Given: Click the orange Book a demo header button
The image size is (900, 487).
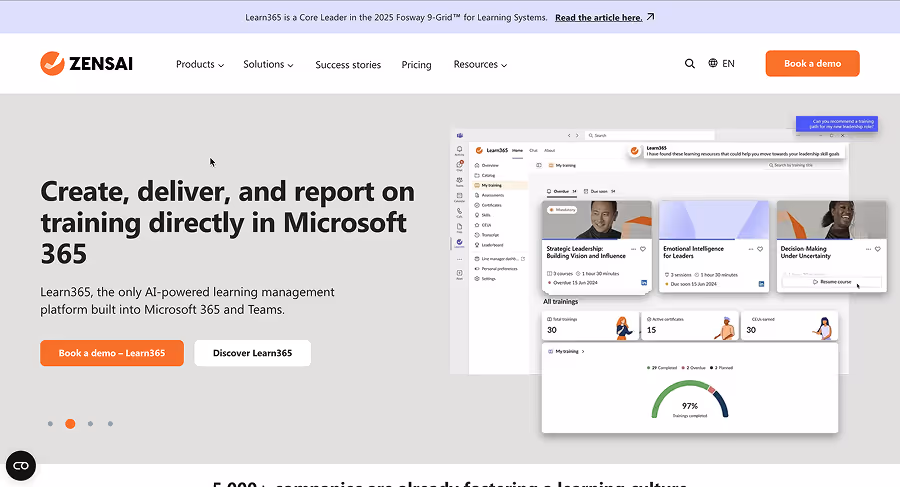Looking at the screenshot, I should pos(812,63).
